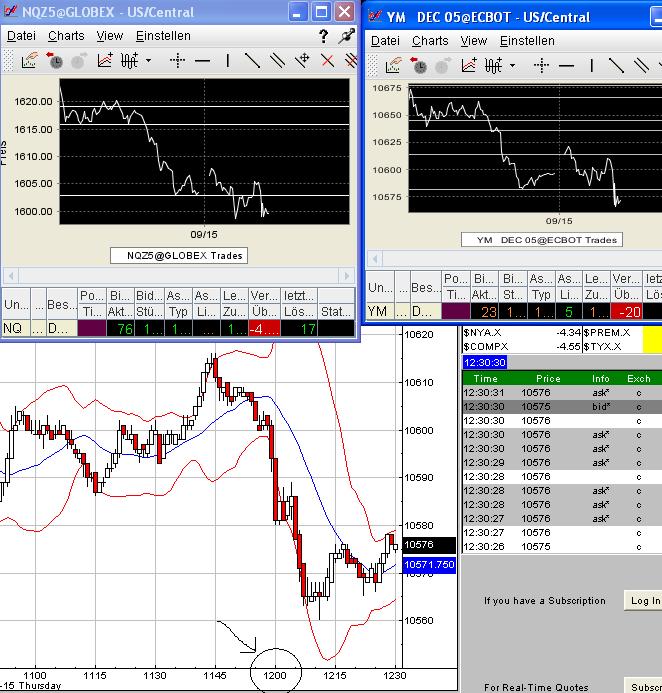This screenshot has width=662, height=693.
Task: Select the crosshair tool in YM window
Action: (541, 65)
